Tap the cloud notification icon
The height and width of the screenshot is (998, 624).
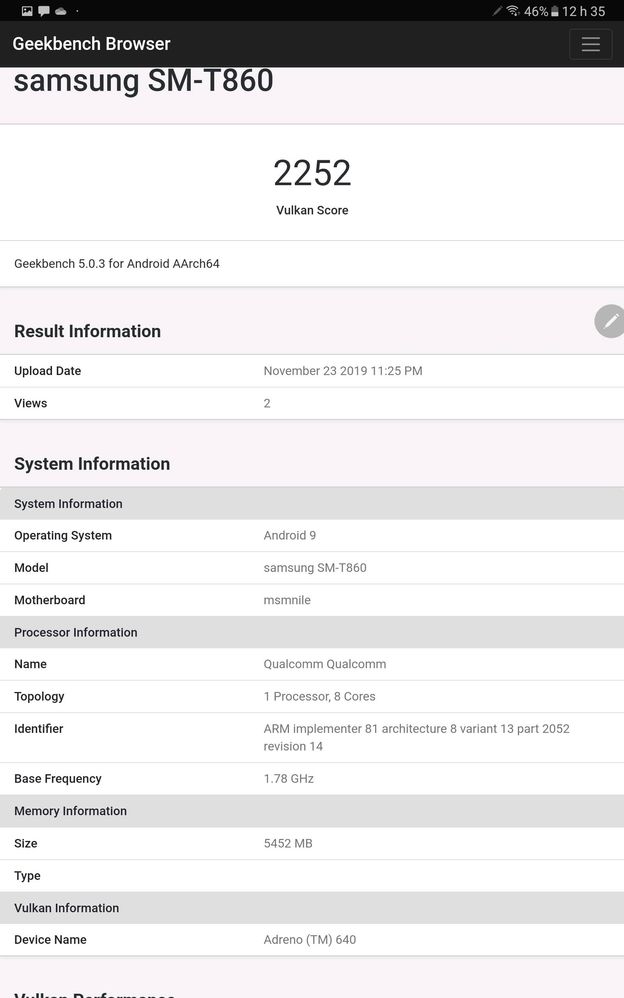tap(61, 11)
